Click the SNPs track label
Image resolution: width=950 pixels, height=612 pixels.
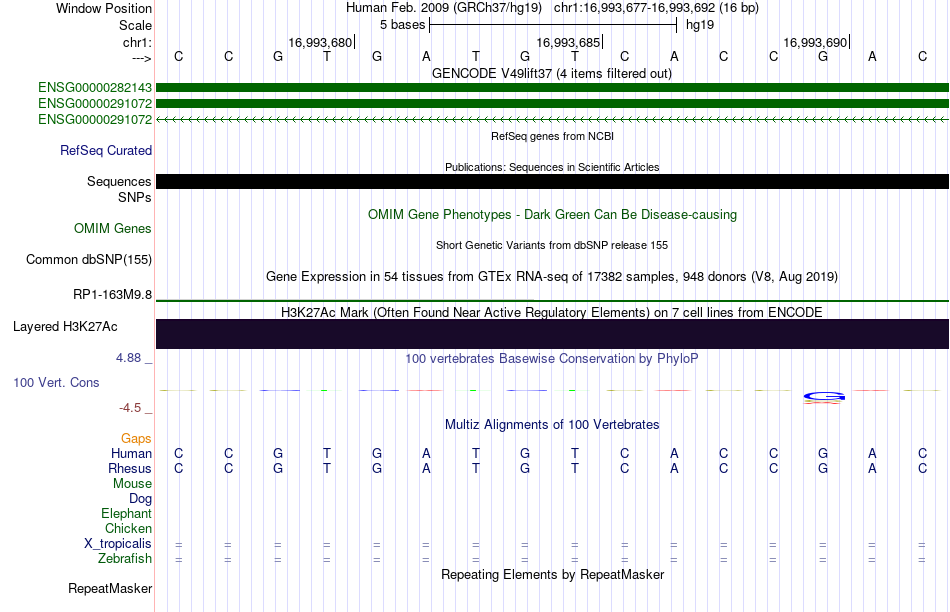135,198
